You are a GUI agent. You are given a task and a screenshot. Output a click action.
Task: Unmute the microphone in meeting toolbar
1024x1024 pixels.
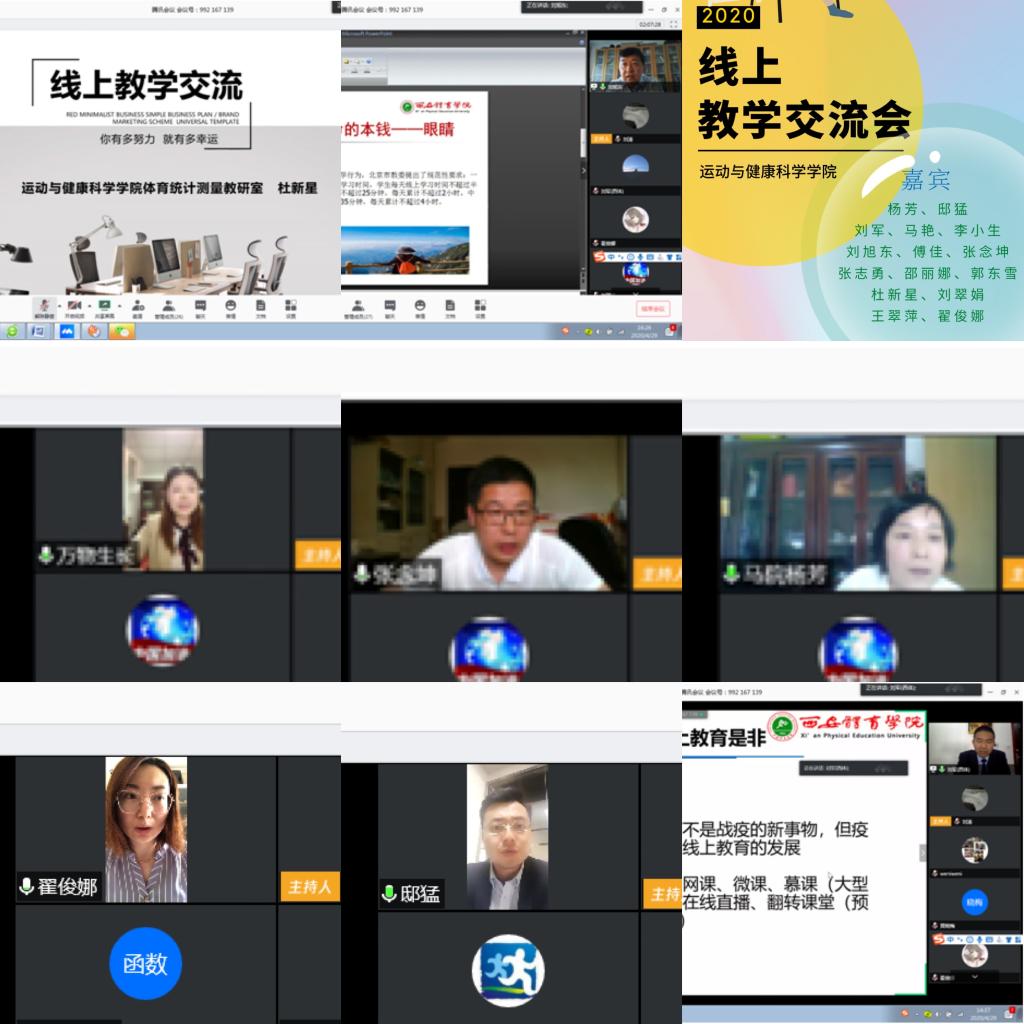[x=43, y=305]
